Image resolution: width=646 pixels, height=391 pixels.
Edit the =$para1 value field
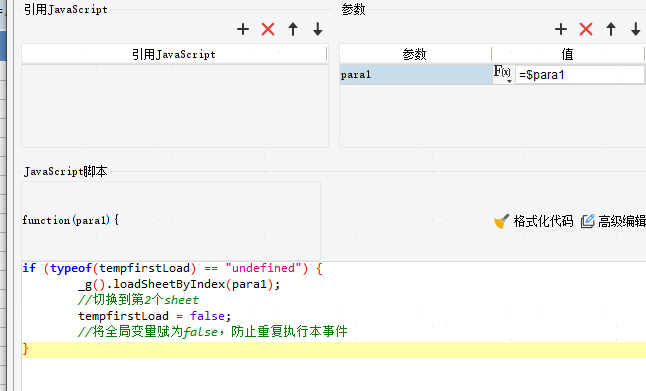point(580,75)
